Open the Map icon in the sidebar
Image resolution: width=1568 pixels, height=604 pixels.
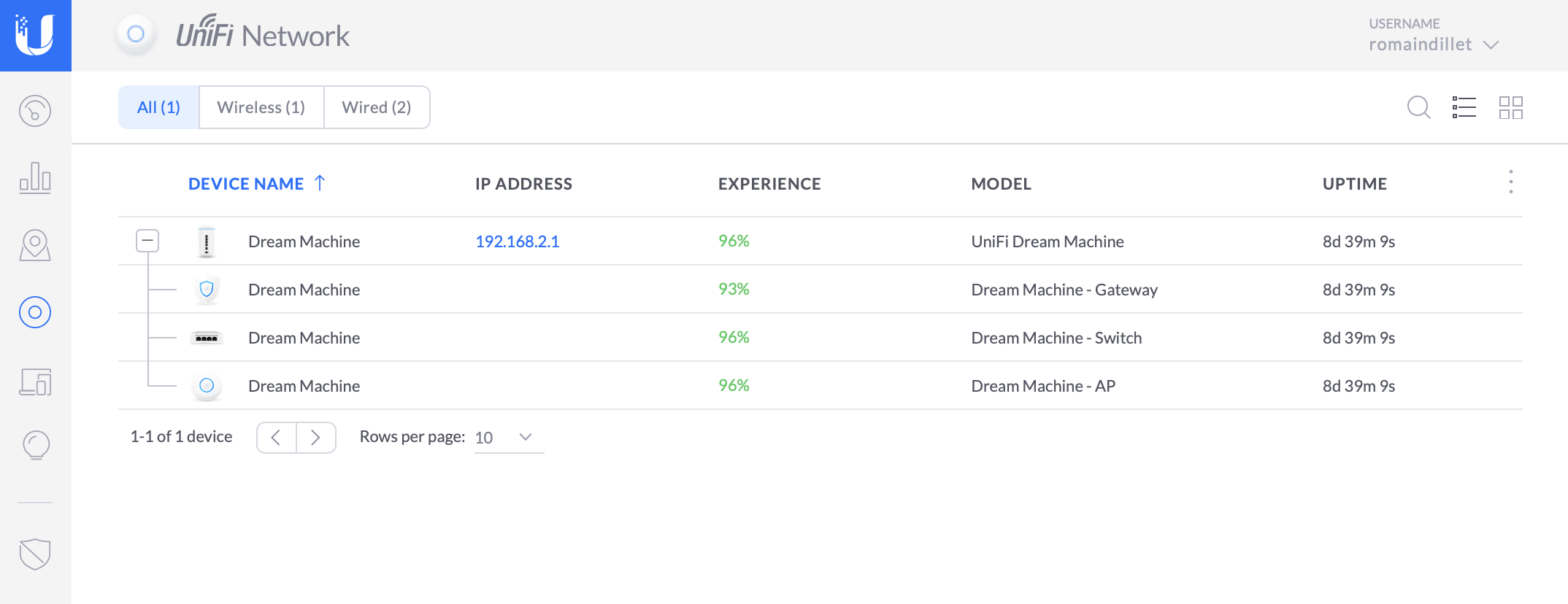[x=35, y=245]
